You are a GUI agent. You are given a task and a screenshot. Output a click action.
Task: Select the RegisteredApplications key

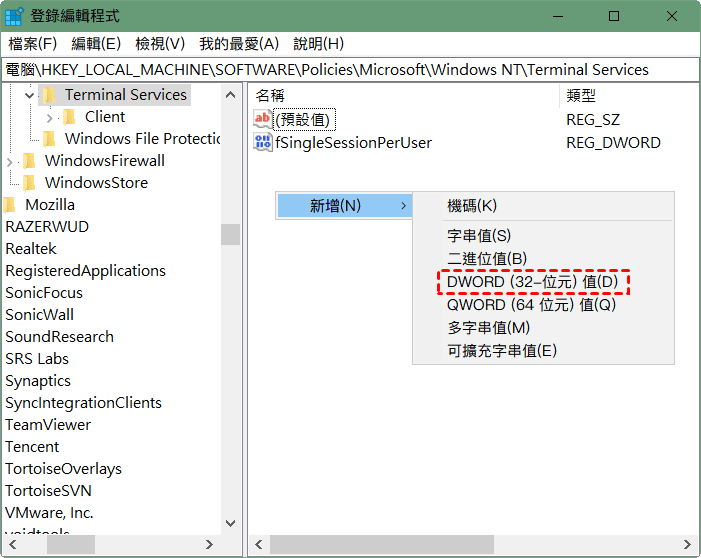point(85,271)
